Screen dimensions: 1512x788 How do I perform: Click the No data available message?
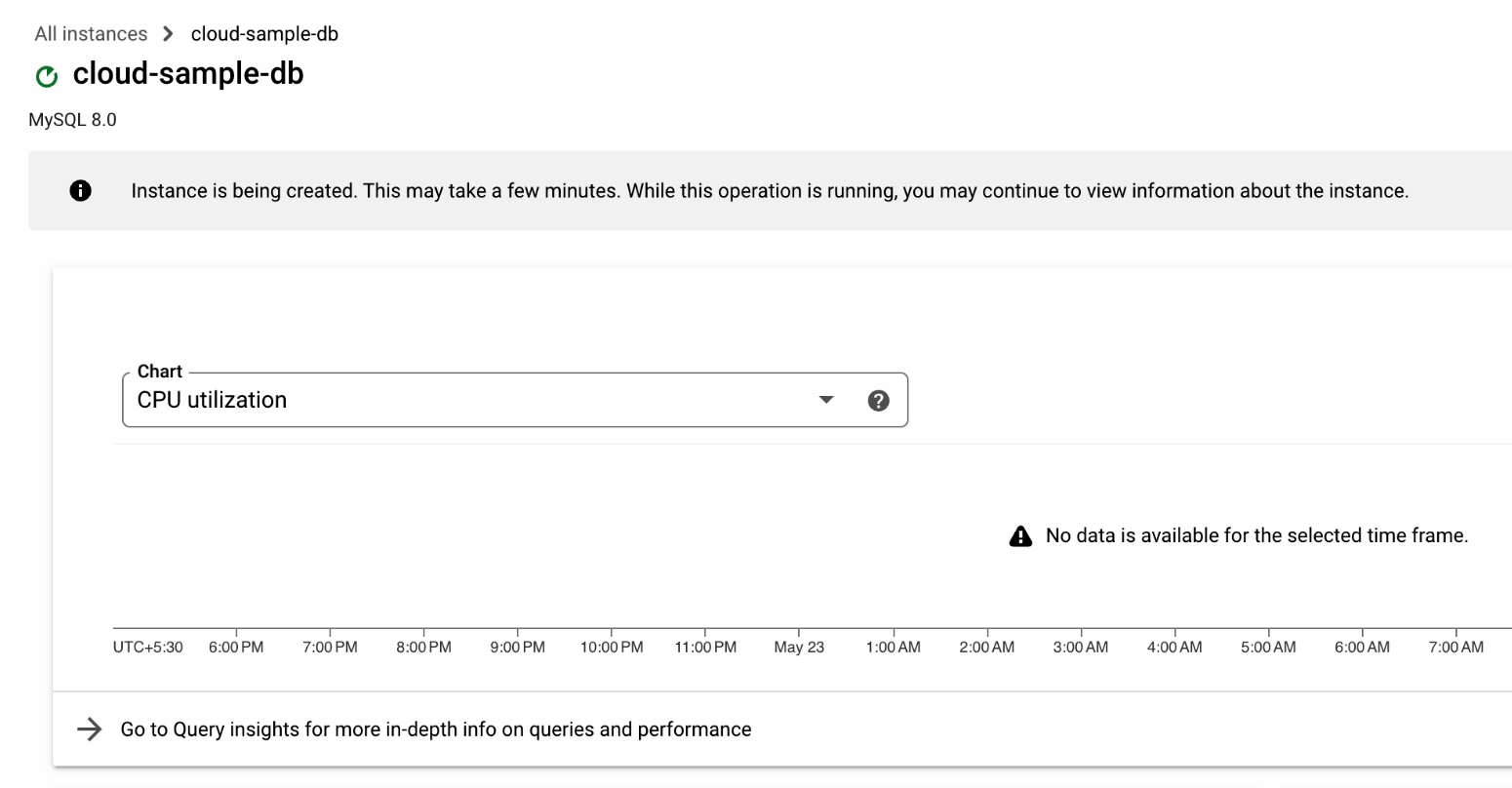(1256, 535)
